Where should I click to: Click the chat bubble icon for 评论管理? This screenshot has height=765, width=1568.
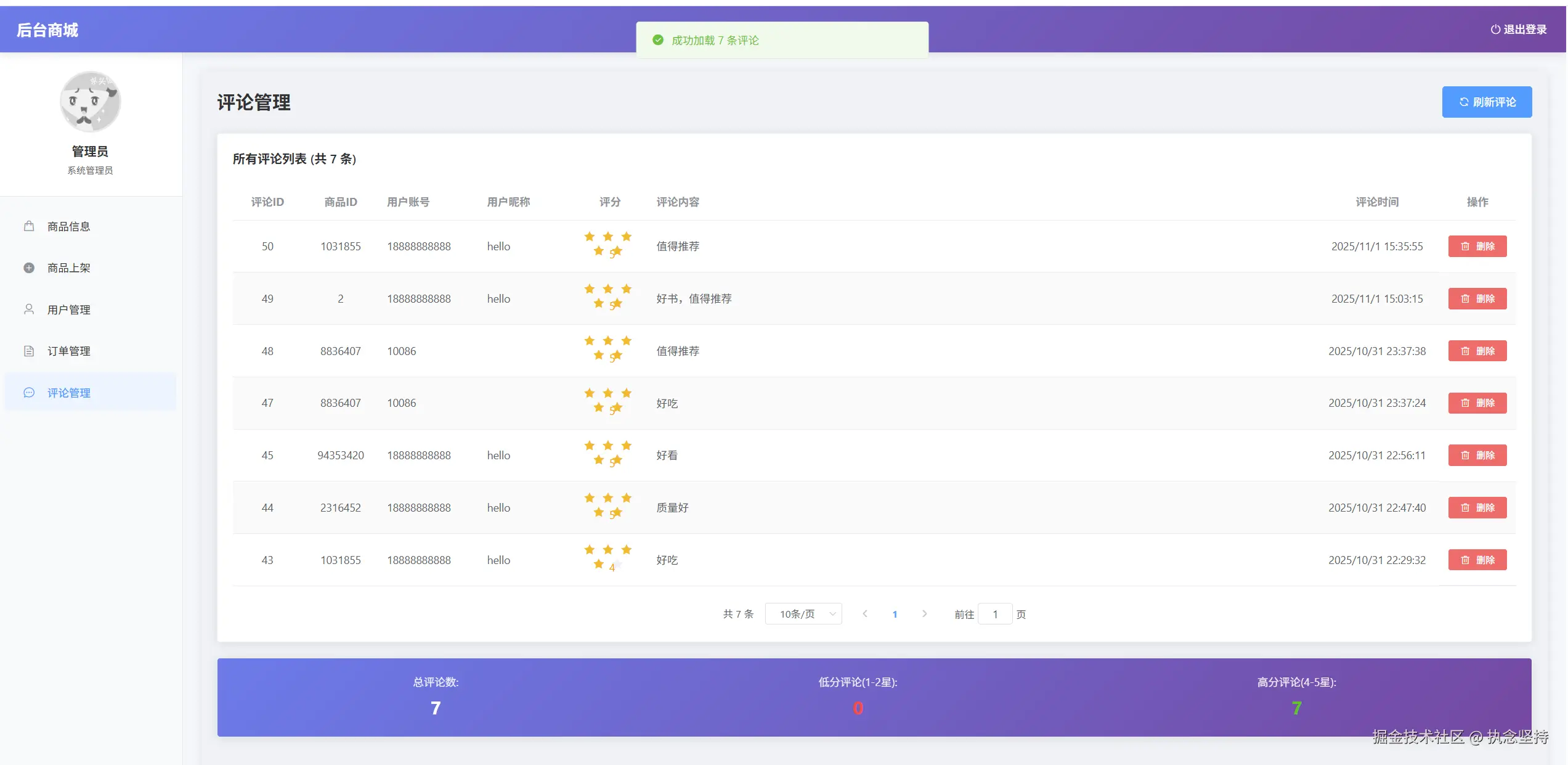[x=29, y=393]
